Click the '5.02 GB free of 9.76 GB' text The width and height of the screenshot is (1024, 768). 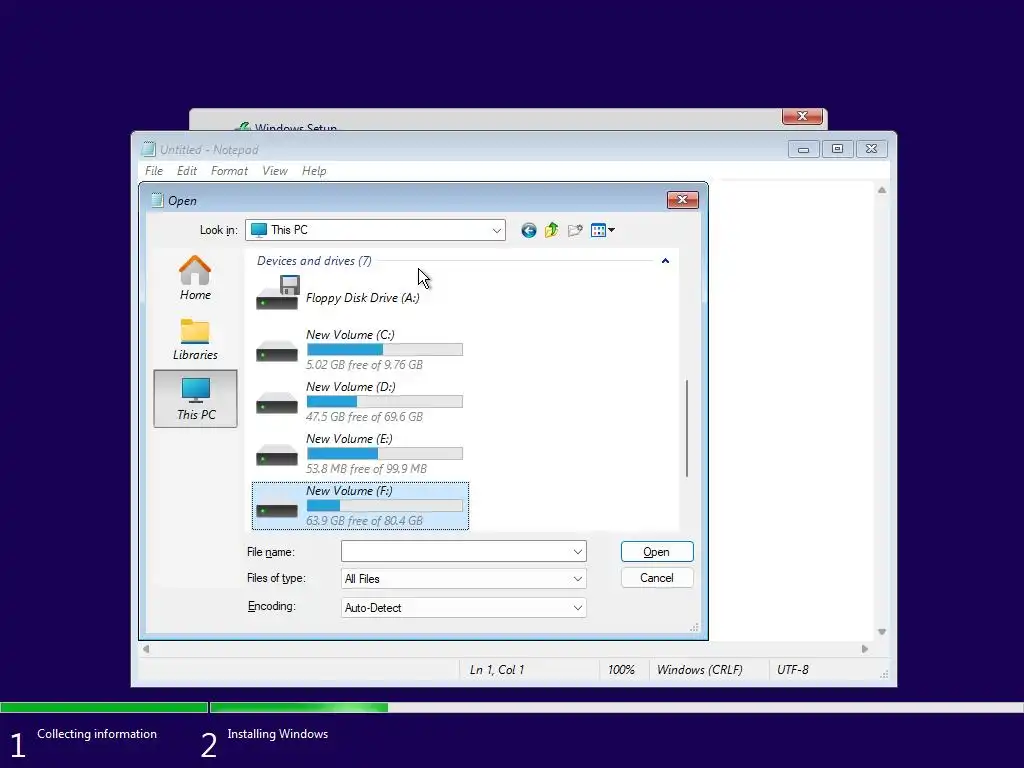[364, 365]
